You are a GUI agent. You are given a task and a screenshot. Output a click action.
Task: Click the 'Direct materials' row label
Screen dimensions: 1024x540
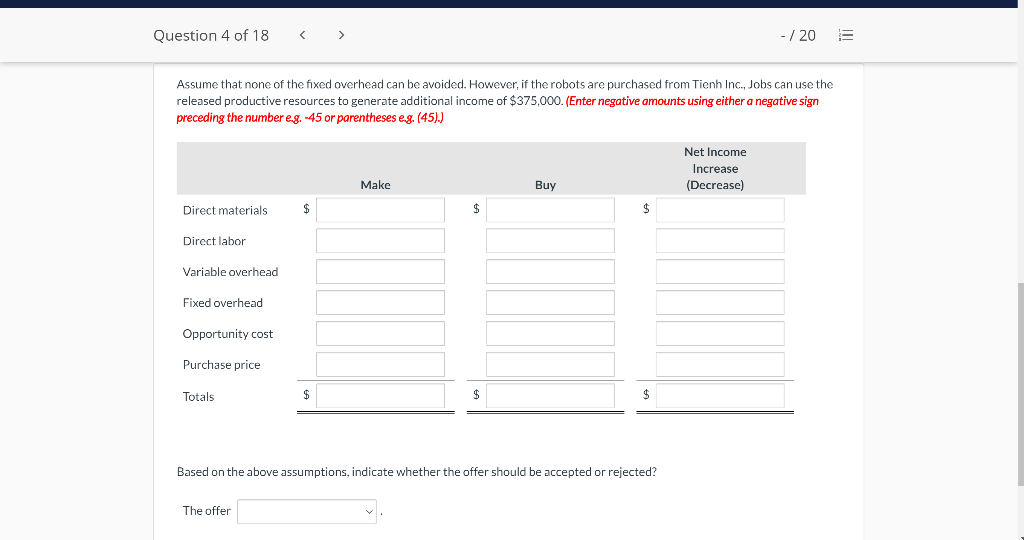(225, 210)
